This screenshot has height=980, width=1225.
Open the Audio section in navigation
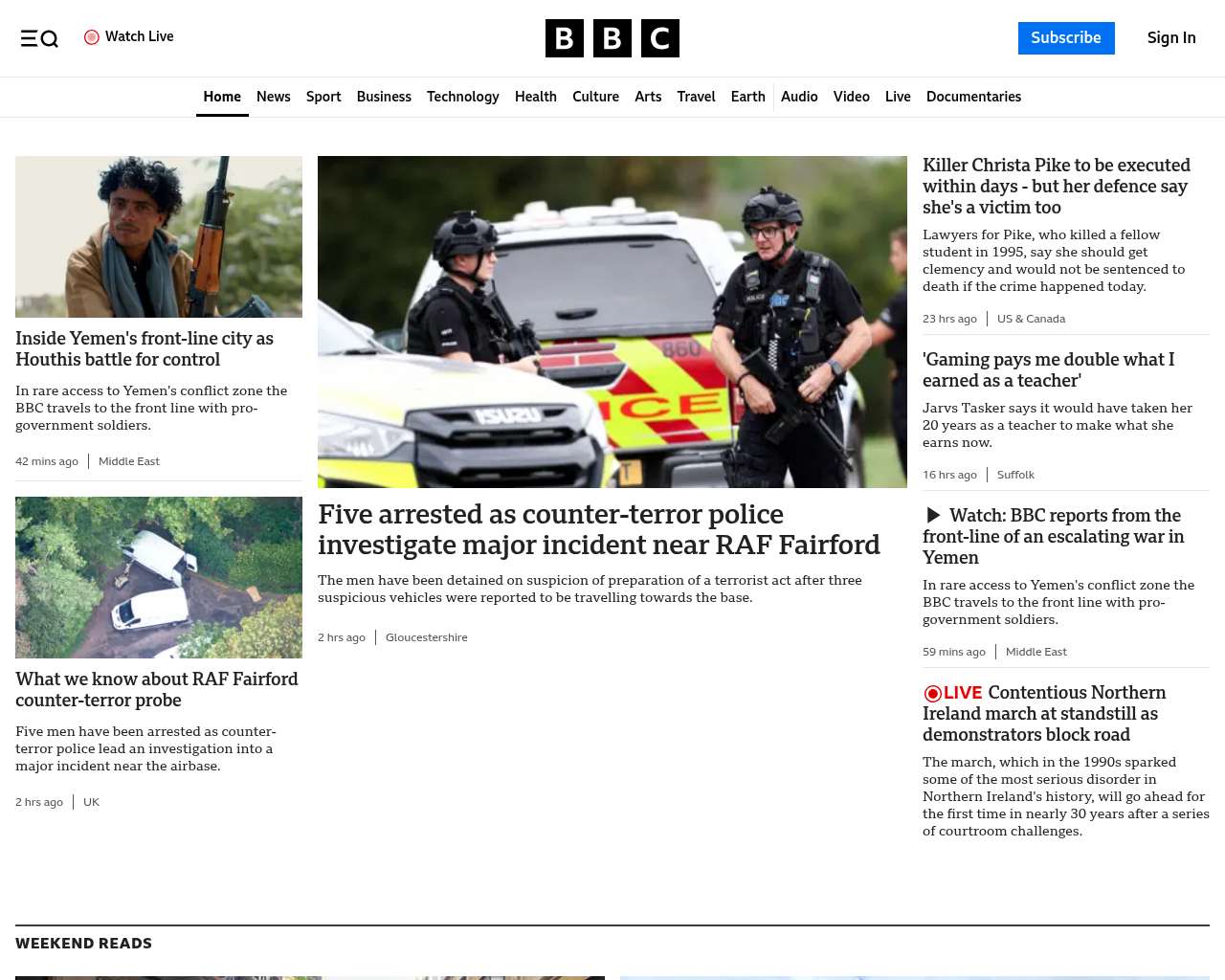point(799,97)
